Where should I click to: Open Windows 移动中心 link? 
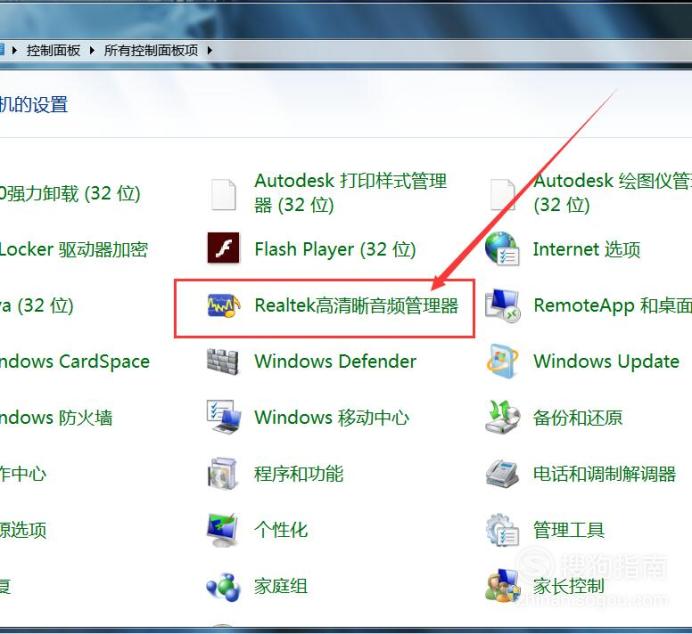tap(332, 417)
